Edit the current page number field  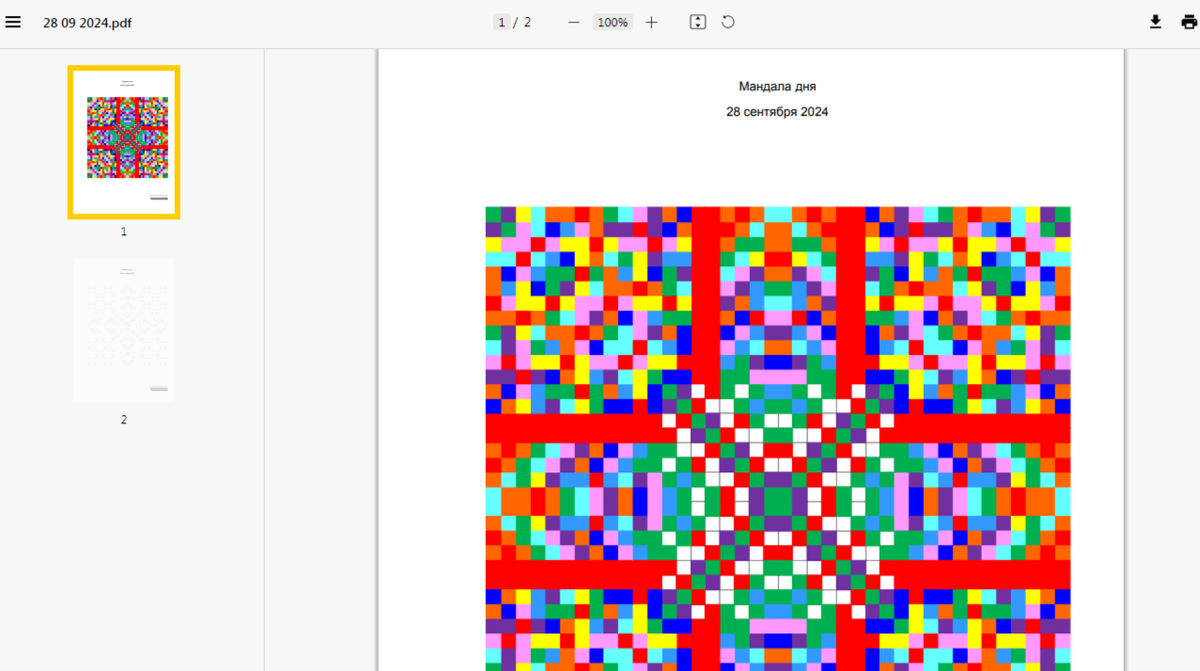[x=501, y=22]
